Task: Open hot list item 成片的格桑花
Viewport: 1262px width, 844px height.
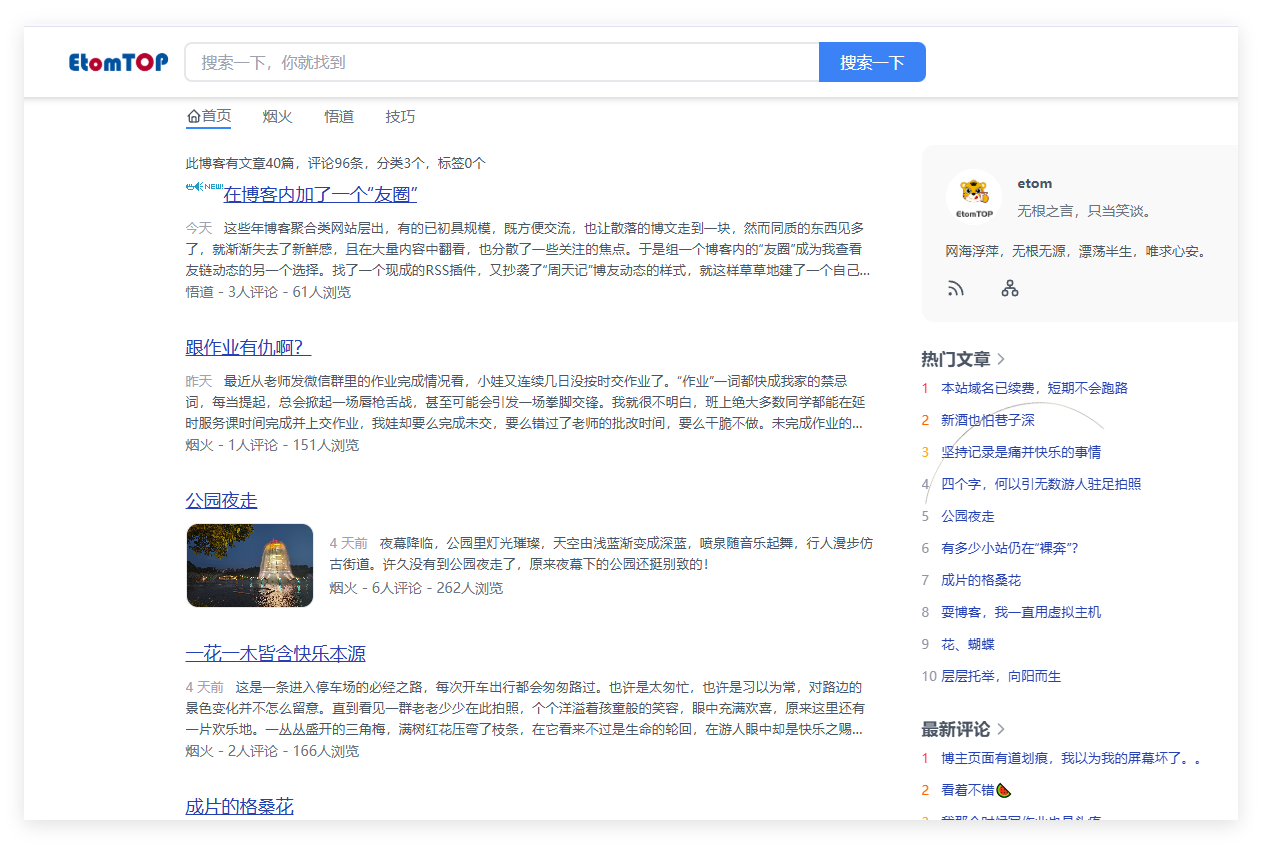Action: [981, 580]
